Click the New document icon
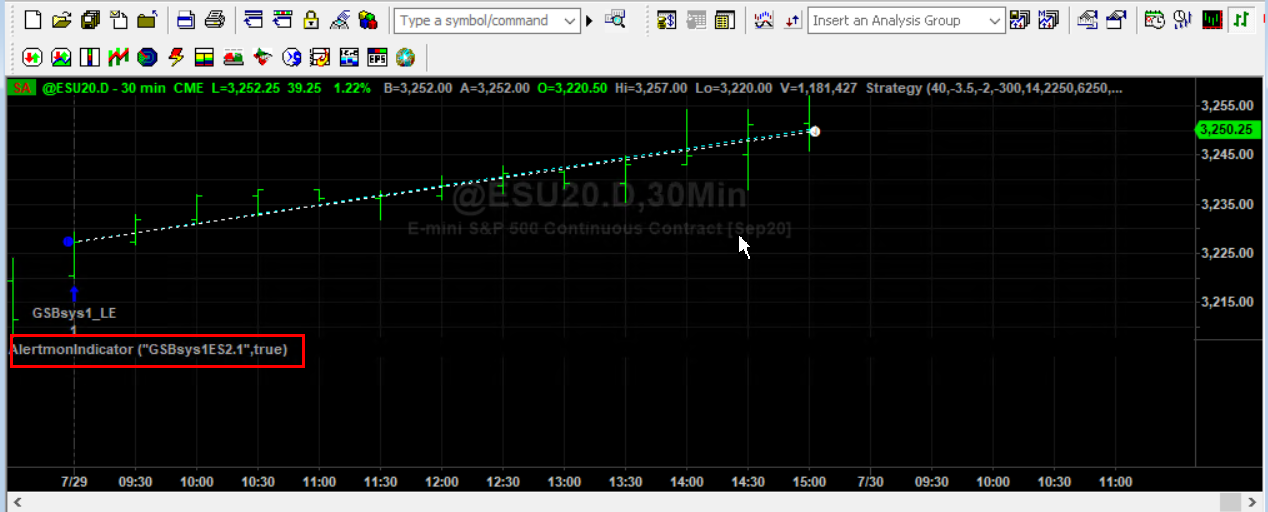Image resolution: width=1268 pixels, height=512 pixels. pyautogui.click(x=32, y=20)
